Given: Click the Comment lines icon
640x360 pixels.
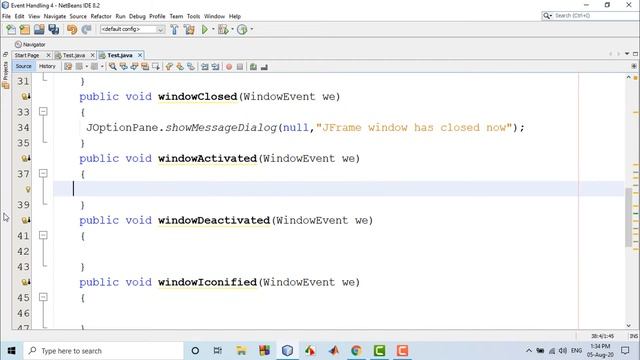Looking at the screenshot, I should 253,67.
